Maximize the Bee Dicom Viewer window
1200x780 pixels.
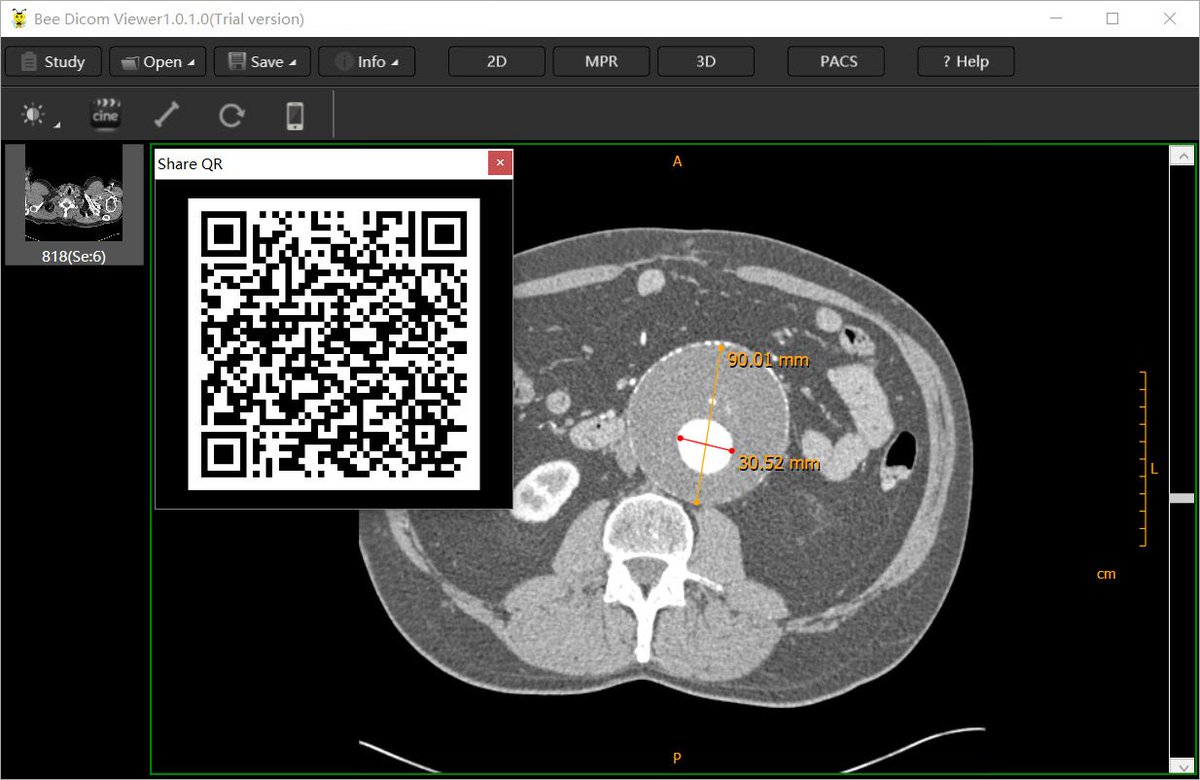click(x=1112, y=19)
